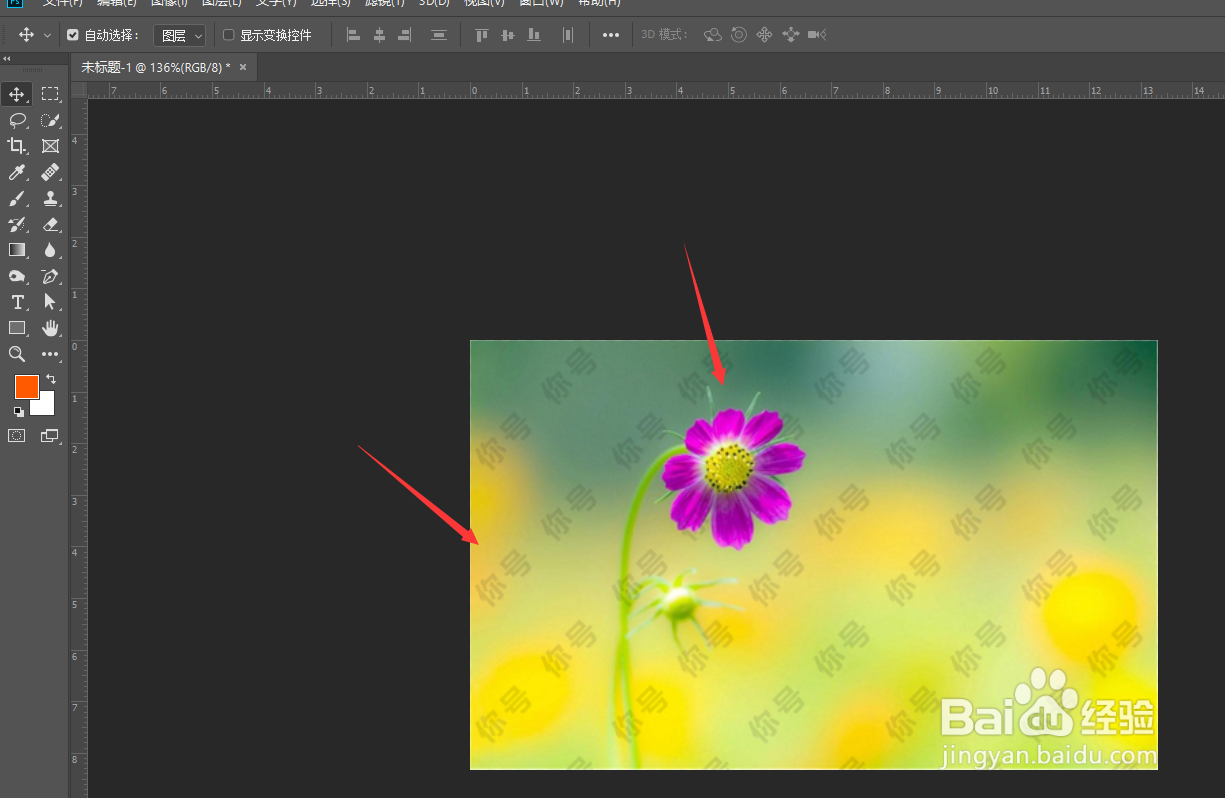This screenshot has height=798, width=1225.
Task: Open the 窗口(W) menu
Action: click(541, 3)
